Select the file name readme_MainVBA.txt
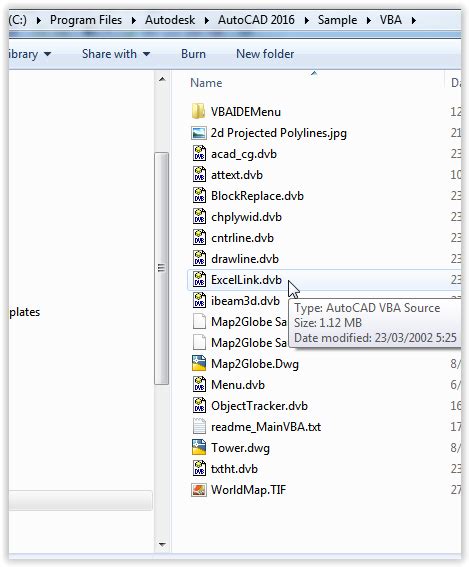The height and width of the screenshot is (567, 469). point(266,427)
